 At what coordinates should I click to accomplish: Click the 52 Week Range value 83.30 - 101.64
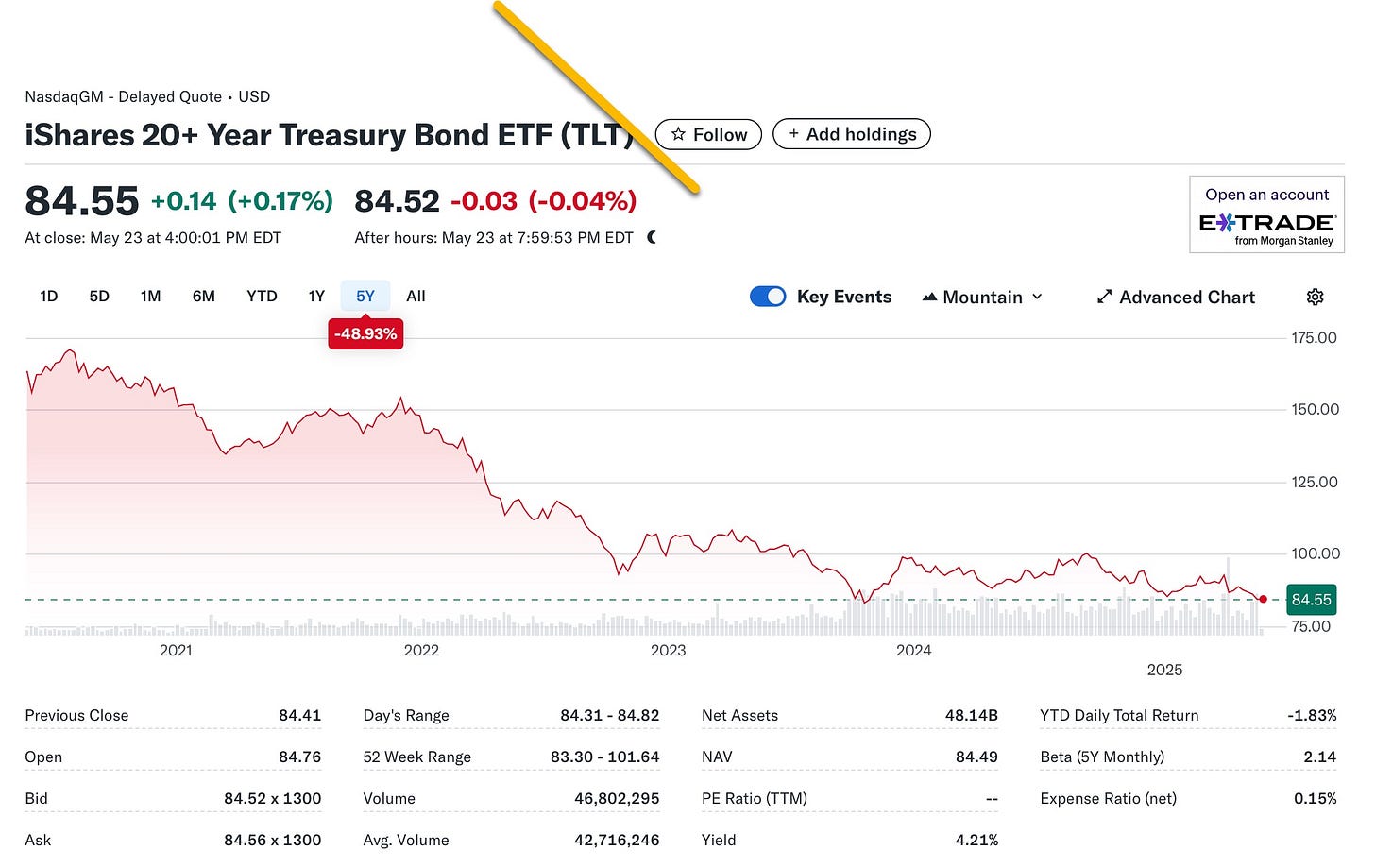(605, 757)
